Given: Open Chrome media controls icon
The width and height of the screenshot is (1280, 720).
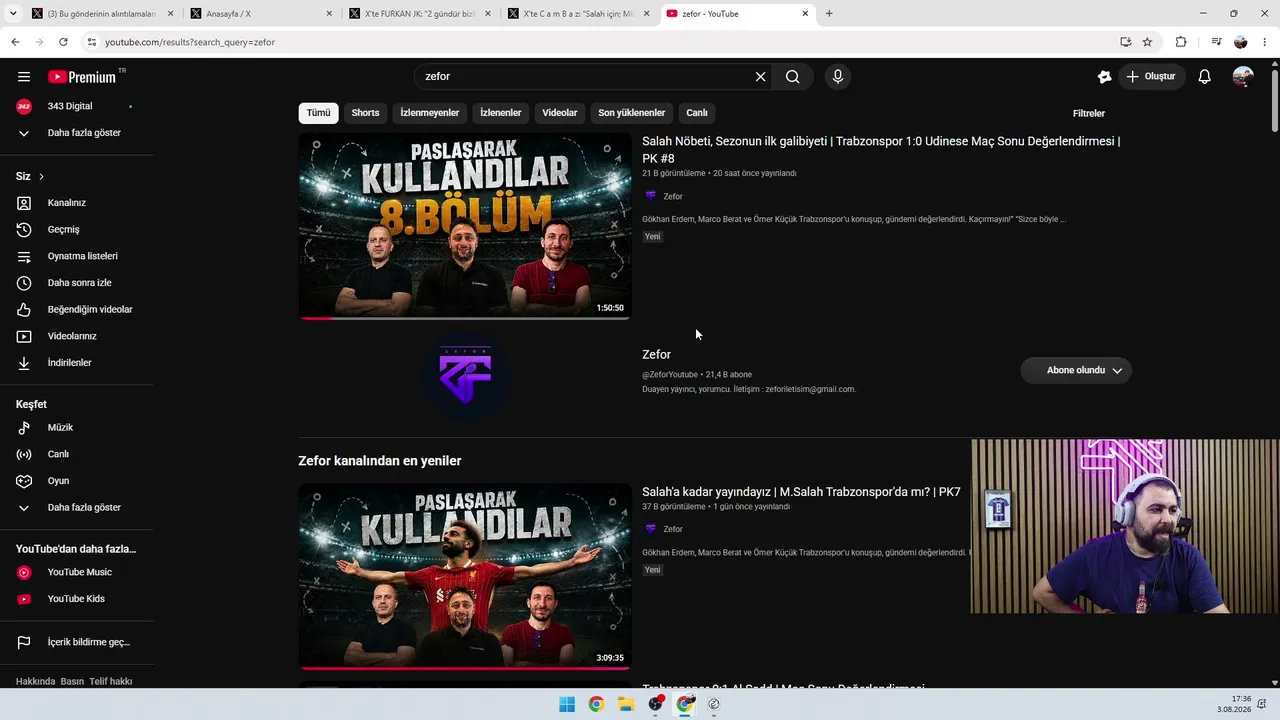Looking at the screenshot, I should pos(1216,42).
